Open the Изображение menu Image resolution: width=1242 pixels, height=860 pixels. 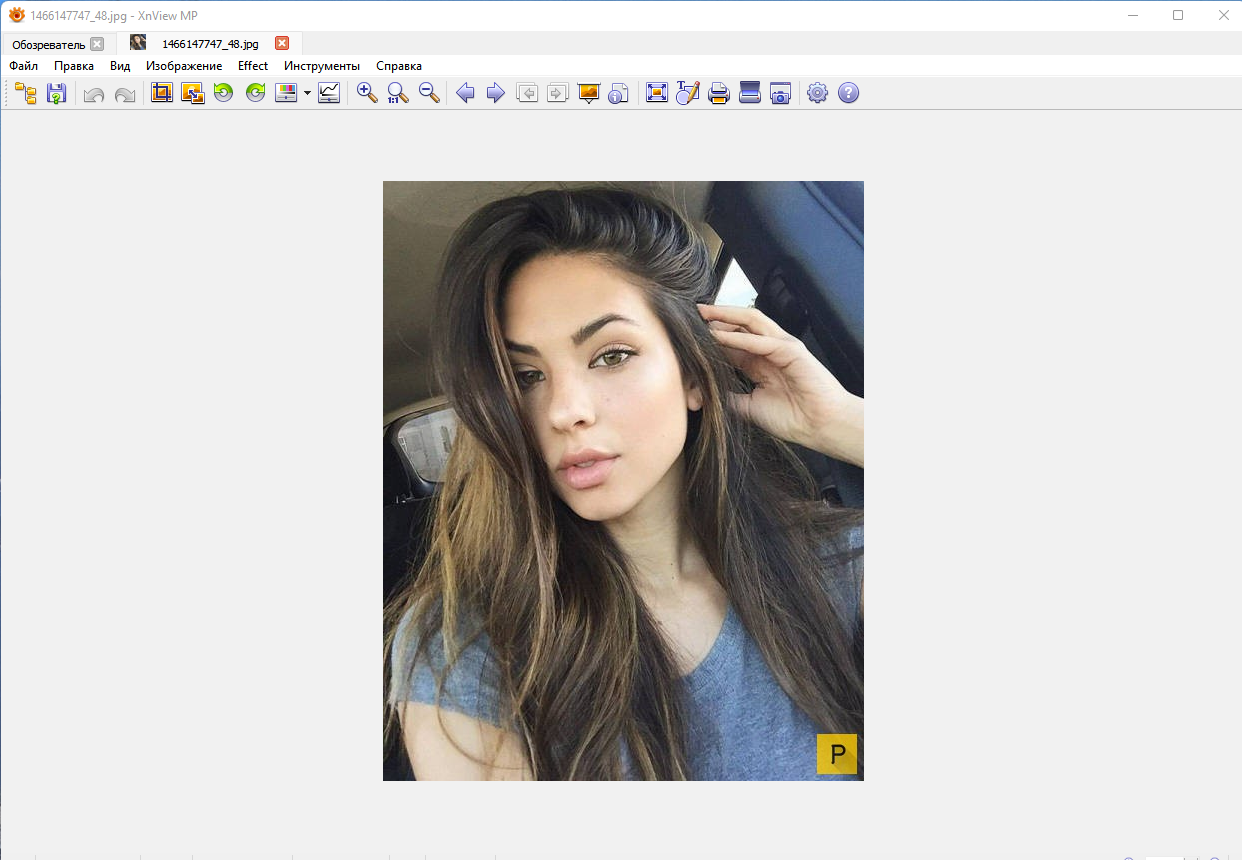(184, 66)
